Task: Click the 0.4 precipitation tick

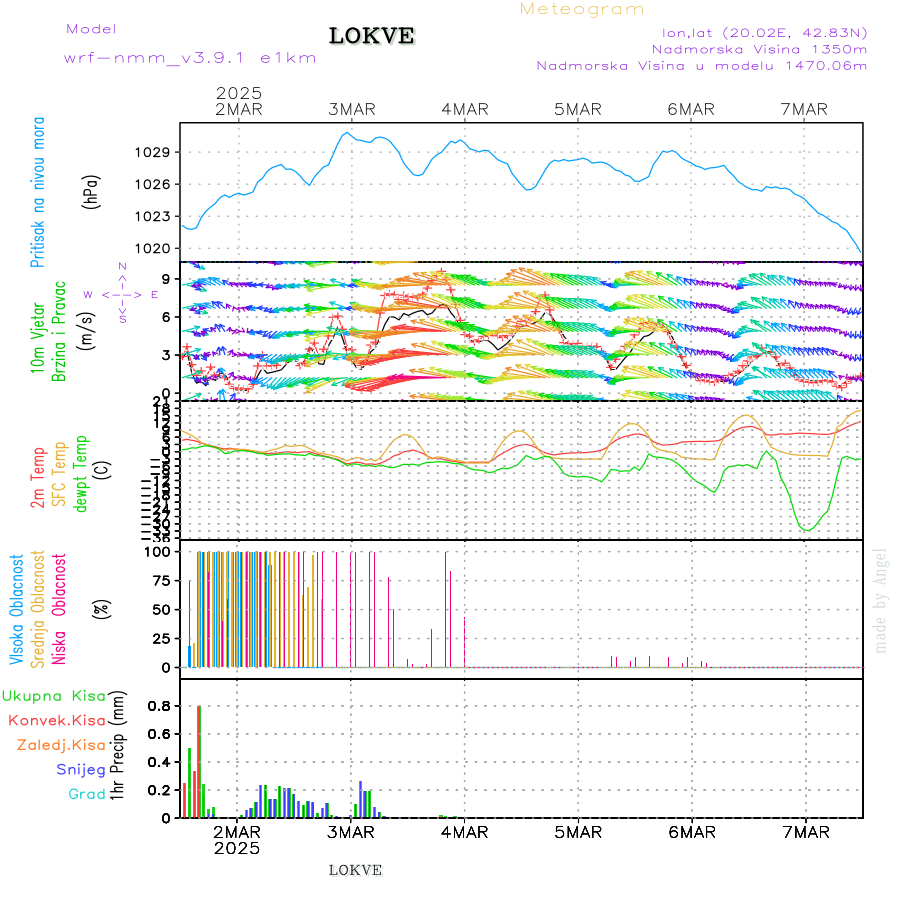Action: 159,762
